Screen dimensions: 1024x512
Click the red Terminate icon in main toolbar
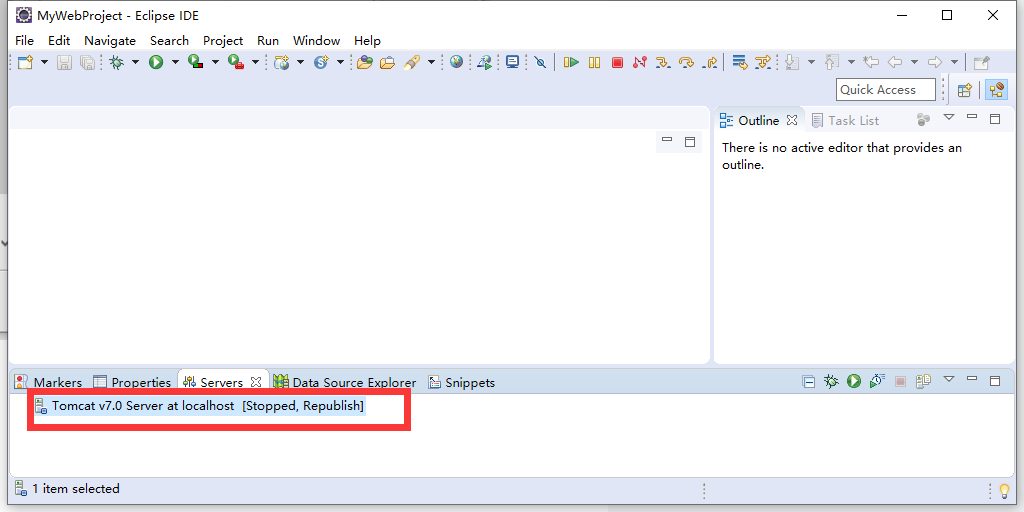click(x=617, y=62)
